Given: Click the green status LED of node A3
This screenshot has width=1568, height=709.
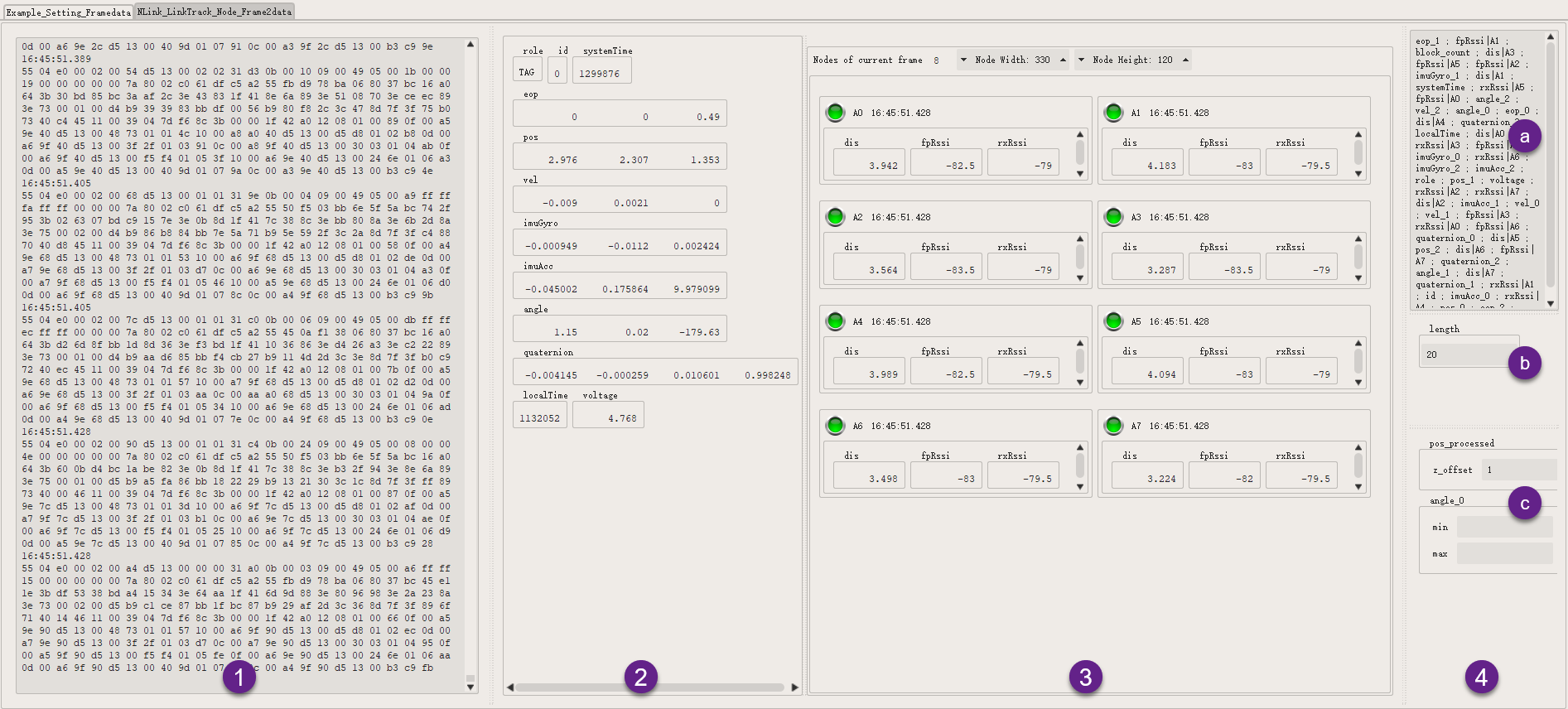Looking at the screenshot, I should pyautogui.click(x=1113, y=217).
